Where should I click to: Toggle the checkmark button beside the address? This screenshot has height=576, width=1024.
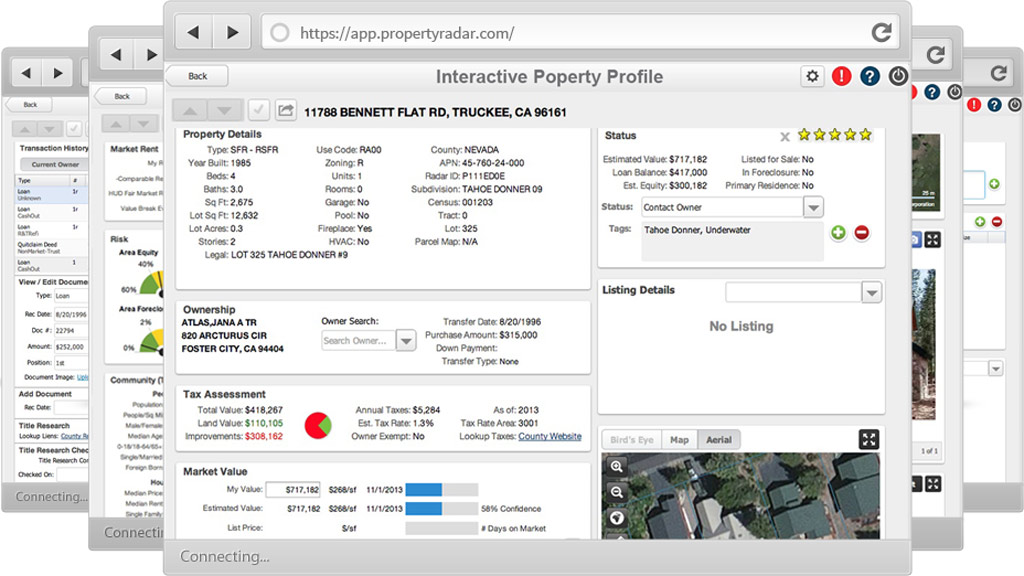tap(258, 111)
